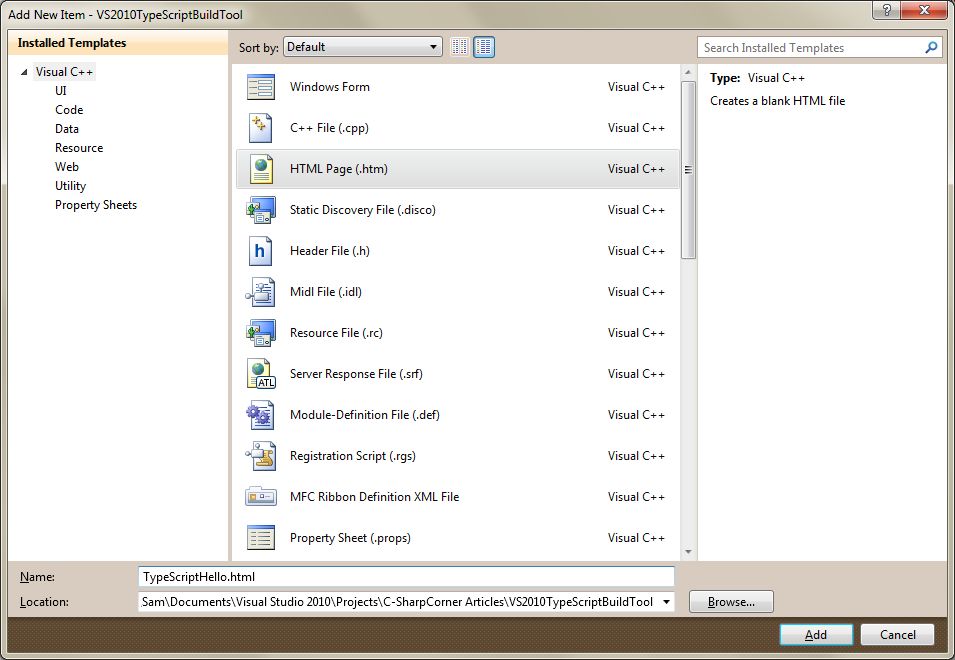Select Registration Script (.rgs) name

coord(353,456)
